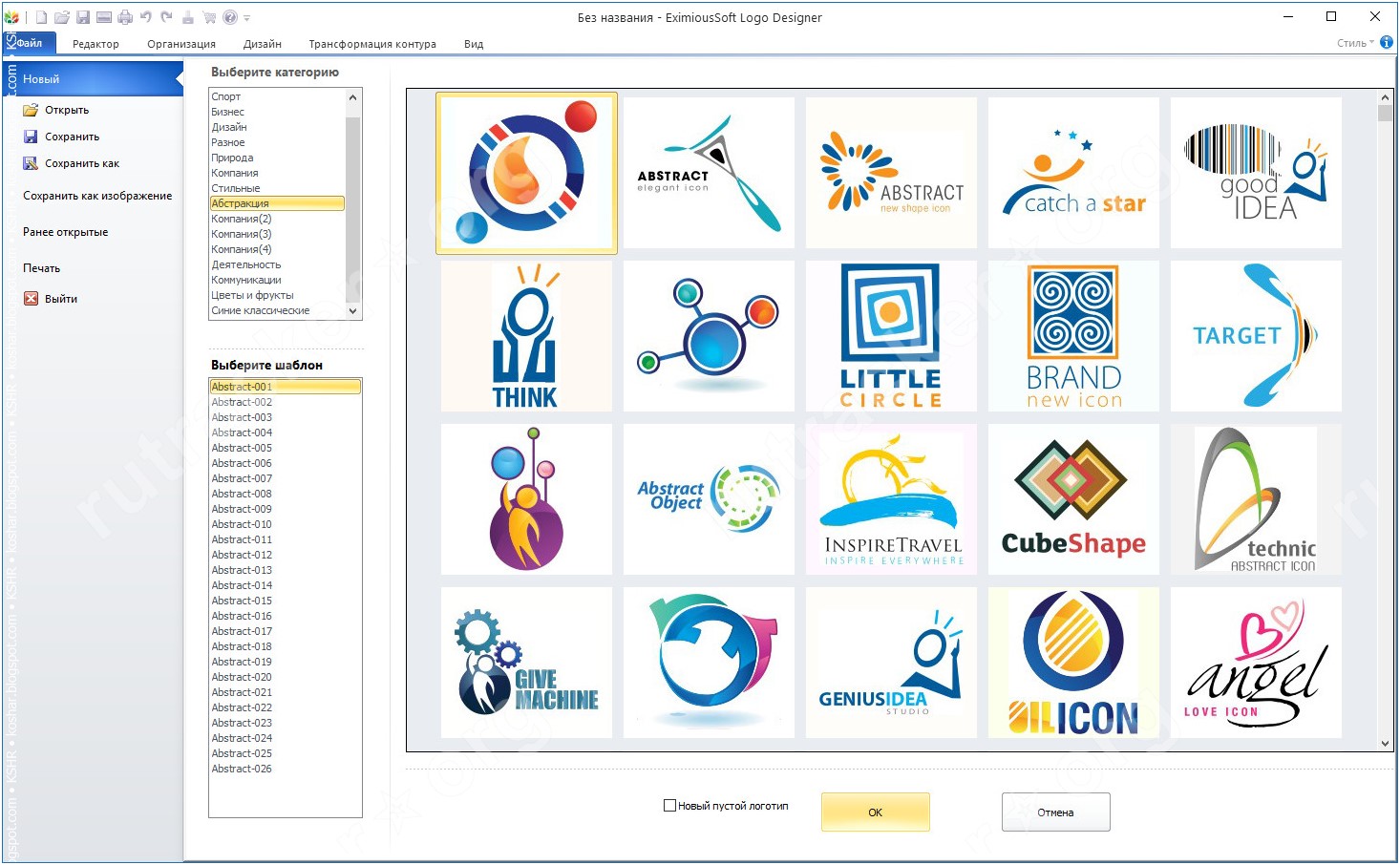Expand the Стиль dropdown
This screenshot has height=865, width=1400.
pyautogui.click(x=1355, y=43)
